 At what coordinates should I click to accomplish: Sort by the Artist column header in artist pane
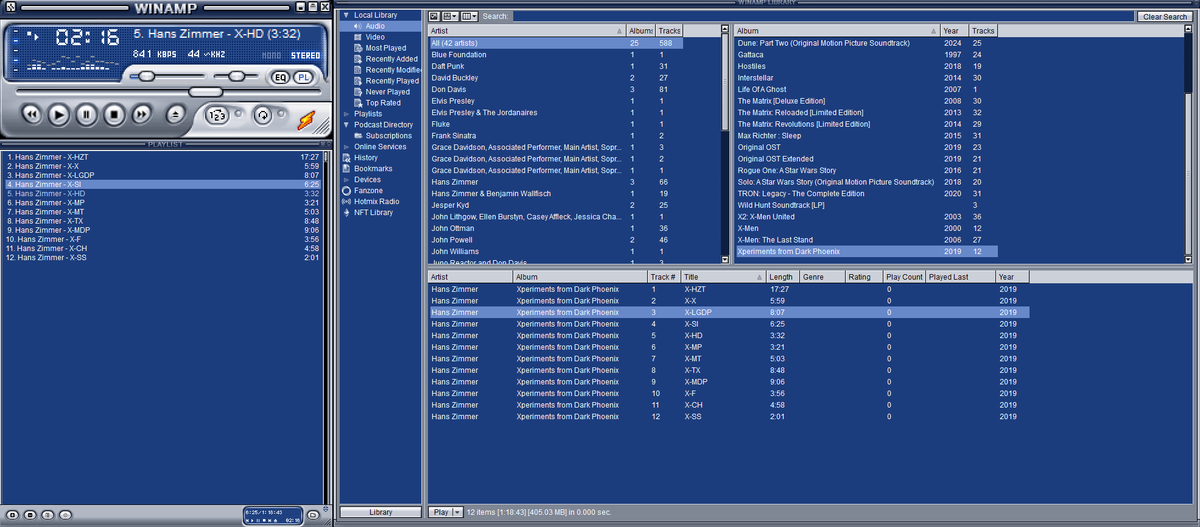[527, 31]
